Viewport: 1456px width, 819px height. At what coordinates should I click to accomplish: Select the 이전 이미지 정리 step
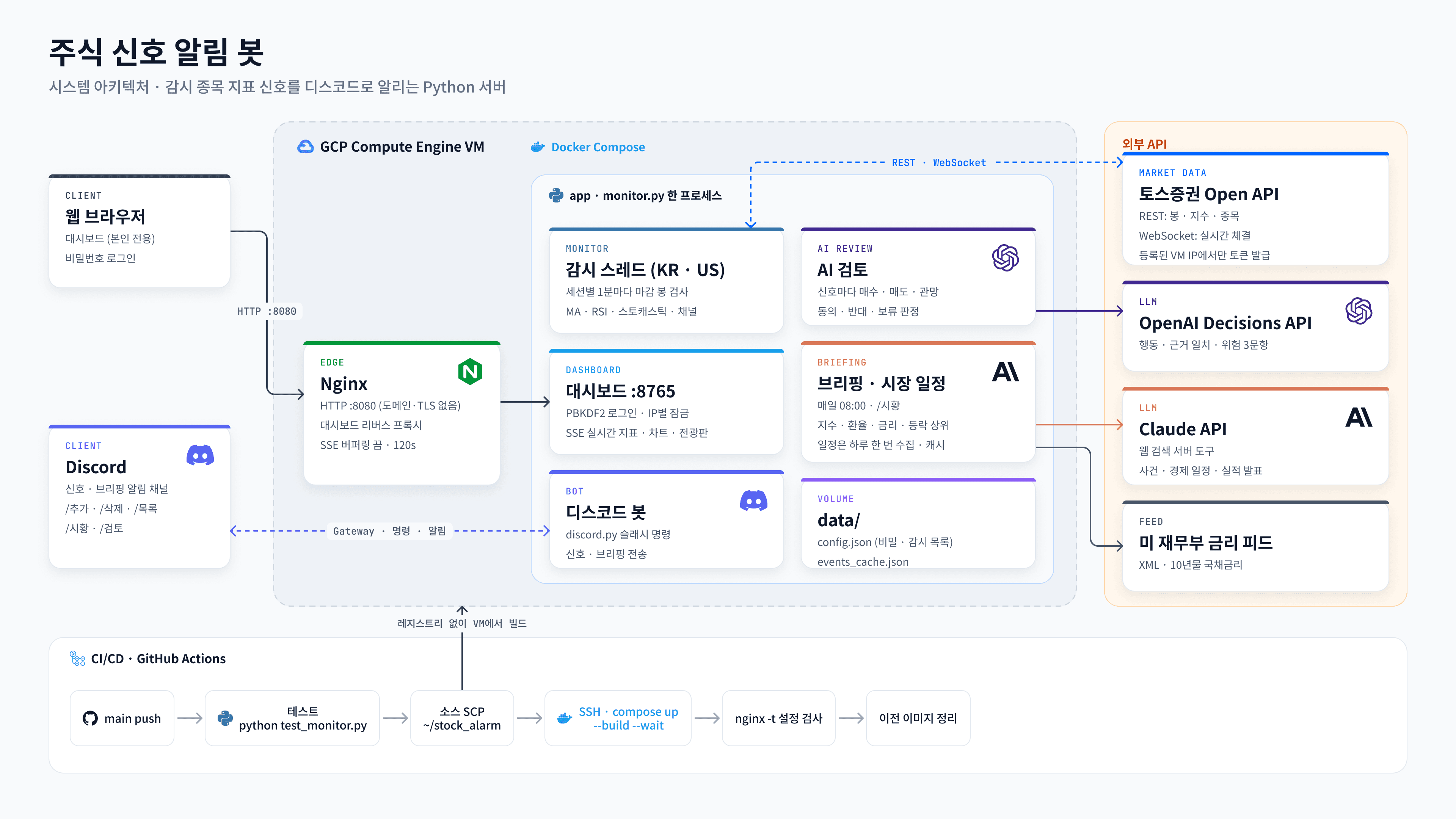coord(918,719)
